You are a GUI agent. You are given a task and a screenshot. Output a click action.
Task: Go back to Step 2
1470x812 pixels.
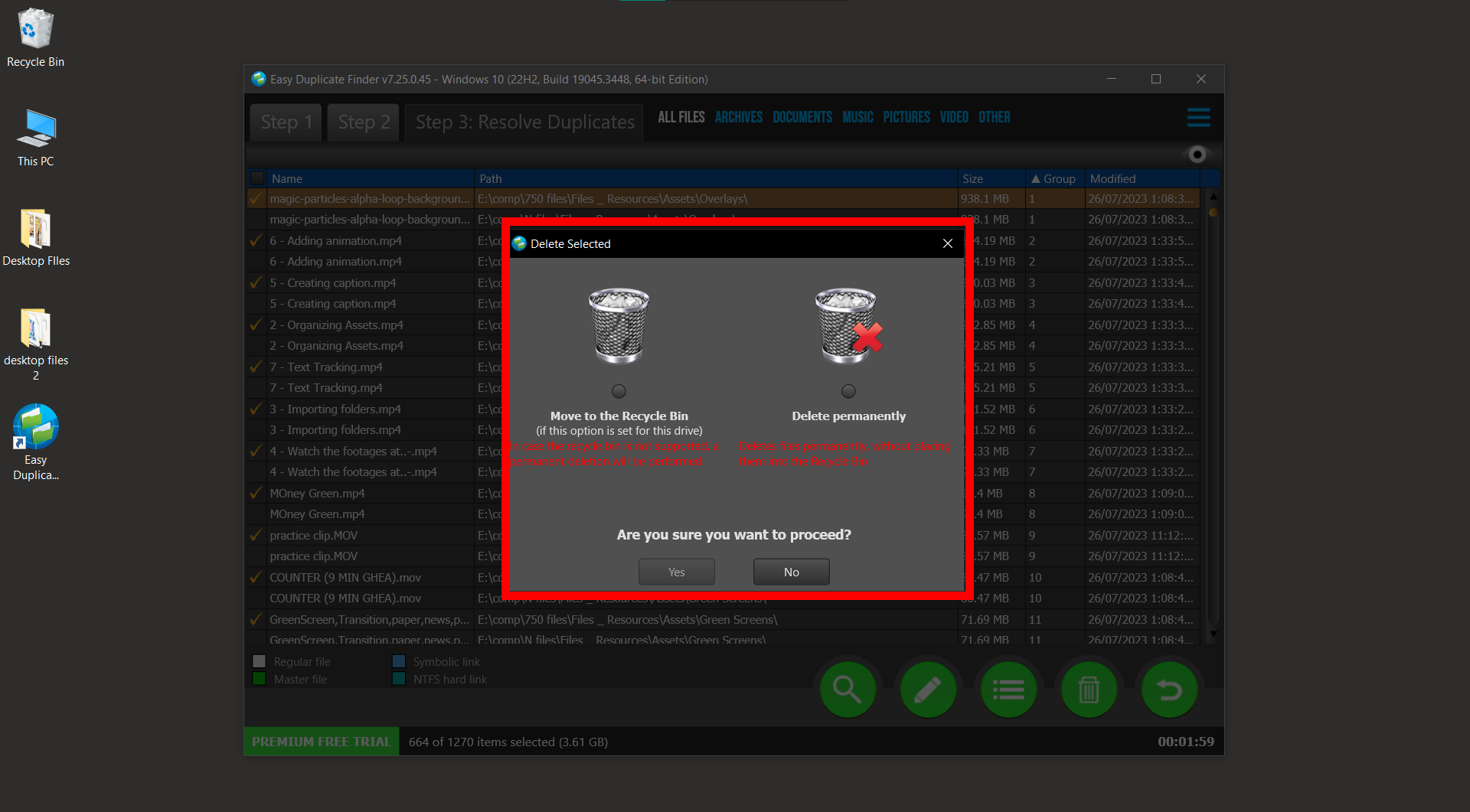tap(362, 122)
